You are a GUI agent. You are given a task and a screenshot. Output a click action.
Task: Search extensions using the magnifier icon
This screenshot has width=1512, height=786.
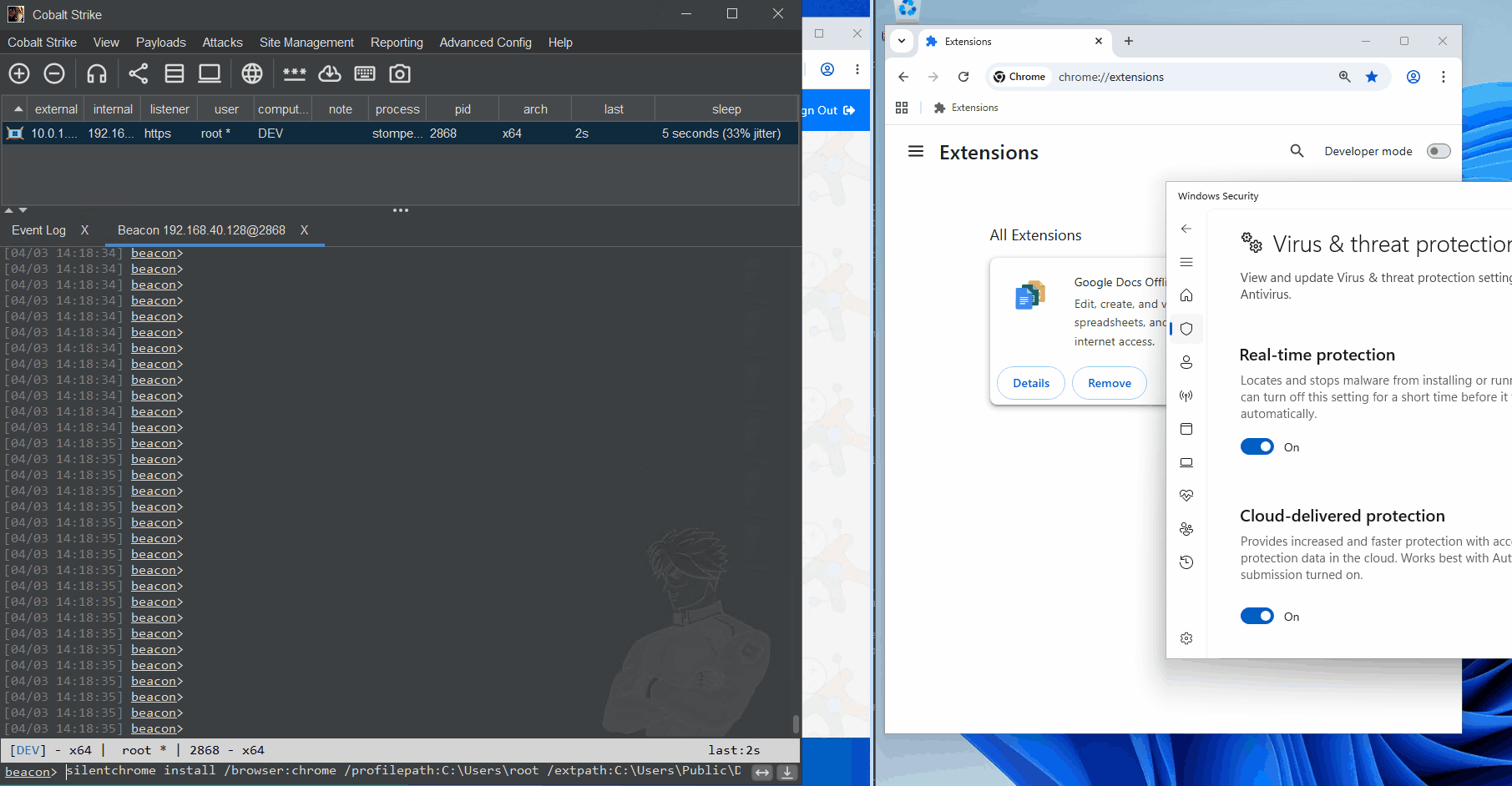pyautogui.click(x=1297, y=151)
